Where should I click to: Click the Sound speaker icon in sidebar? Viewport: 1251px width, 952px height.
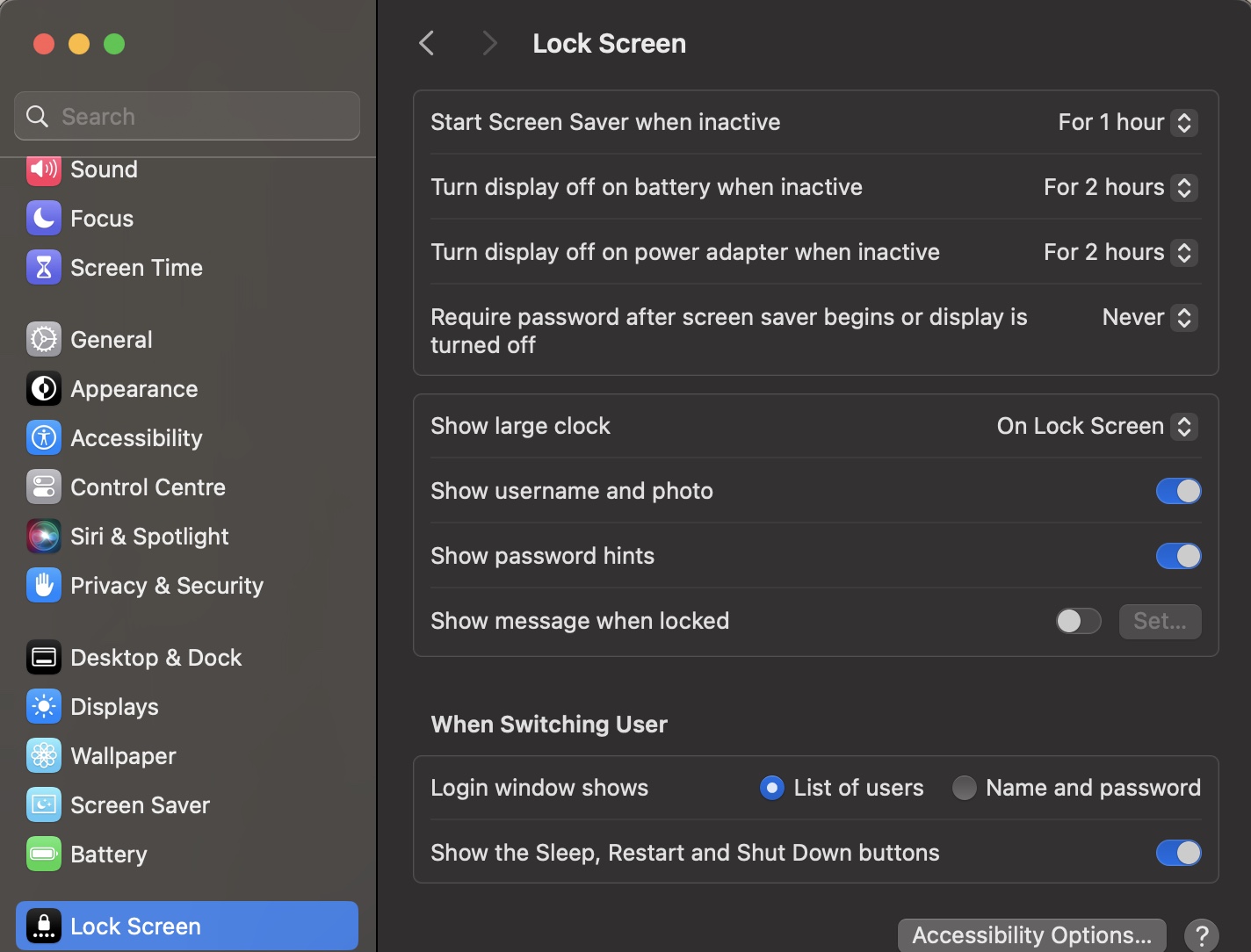(44, 169)
